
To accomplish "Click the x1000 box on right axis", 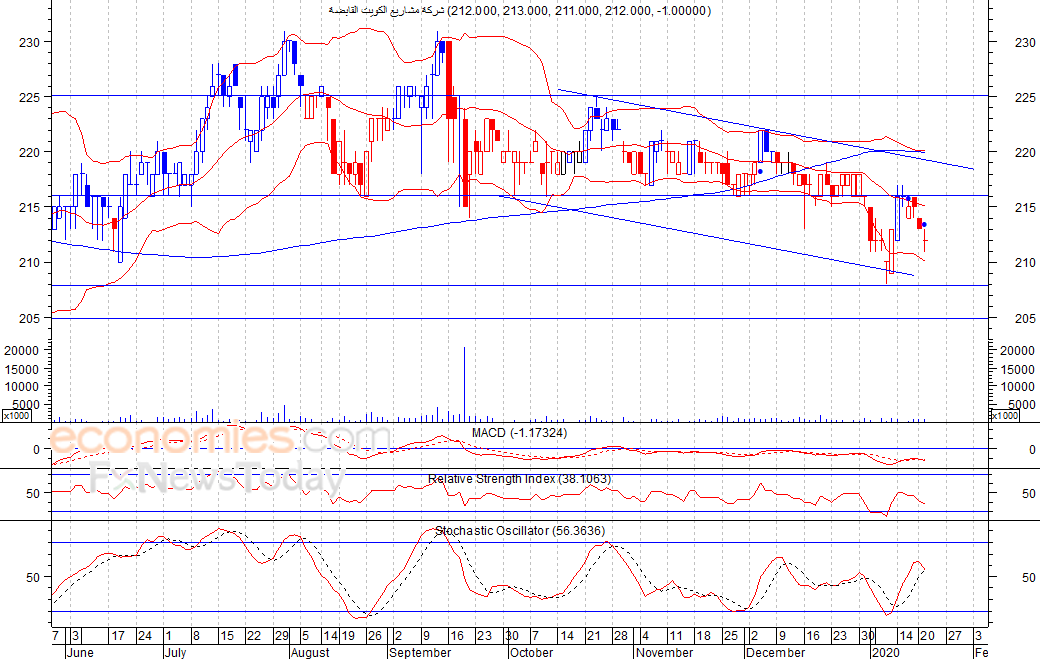I will click(1005, 415).
